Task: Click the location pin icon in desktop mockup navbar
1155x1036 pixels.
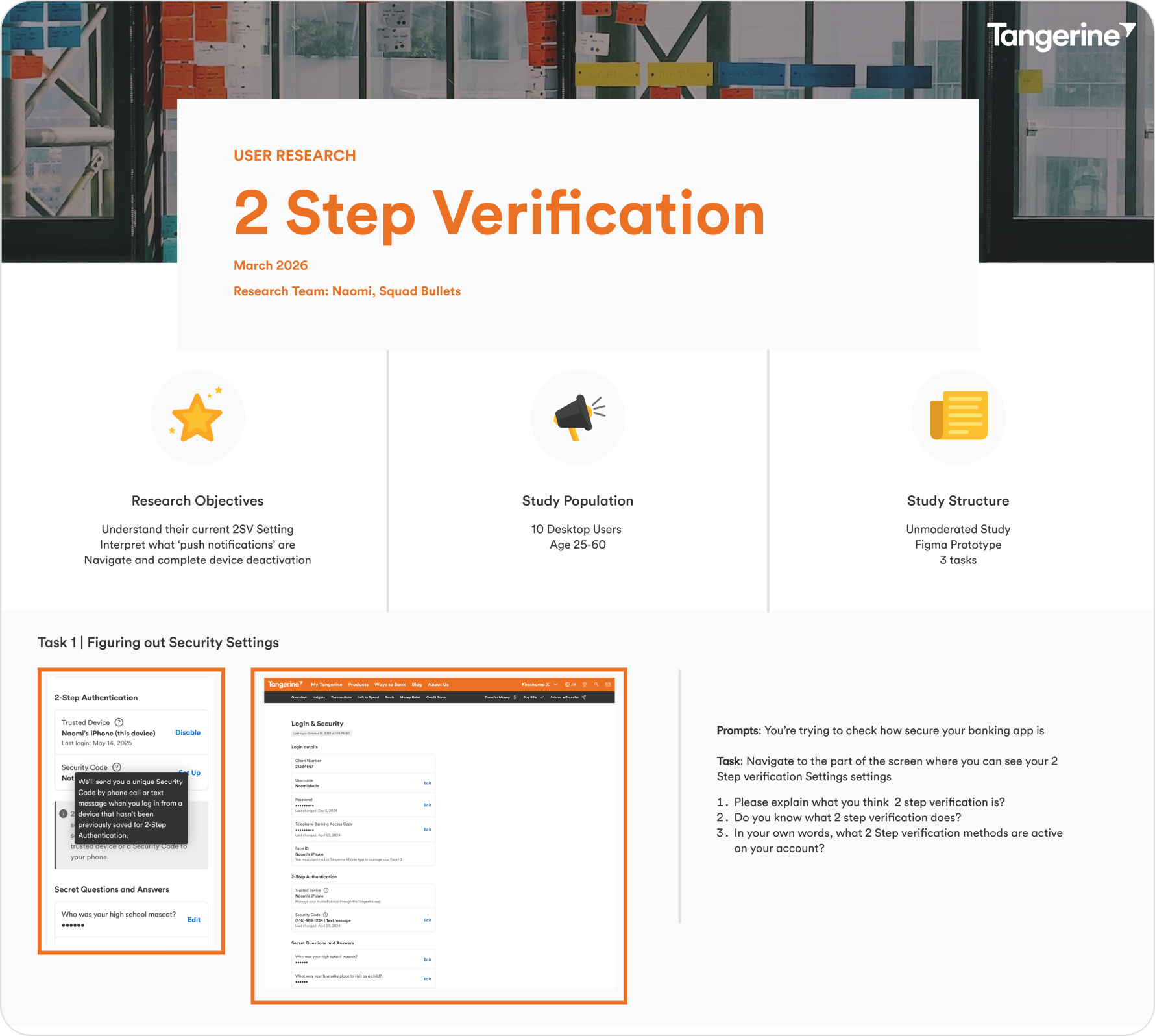Action: coord(585,684)
